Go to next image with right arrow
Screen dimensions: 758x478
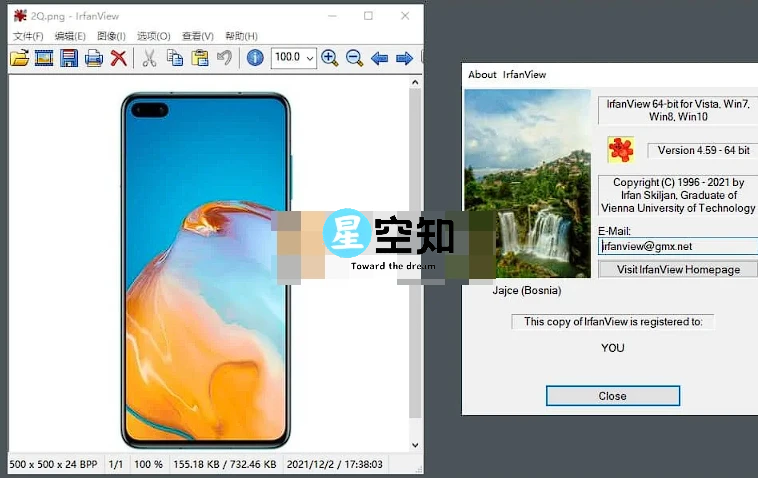(404, 58)
